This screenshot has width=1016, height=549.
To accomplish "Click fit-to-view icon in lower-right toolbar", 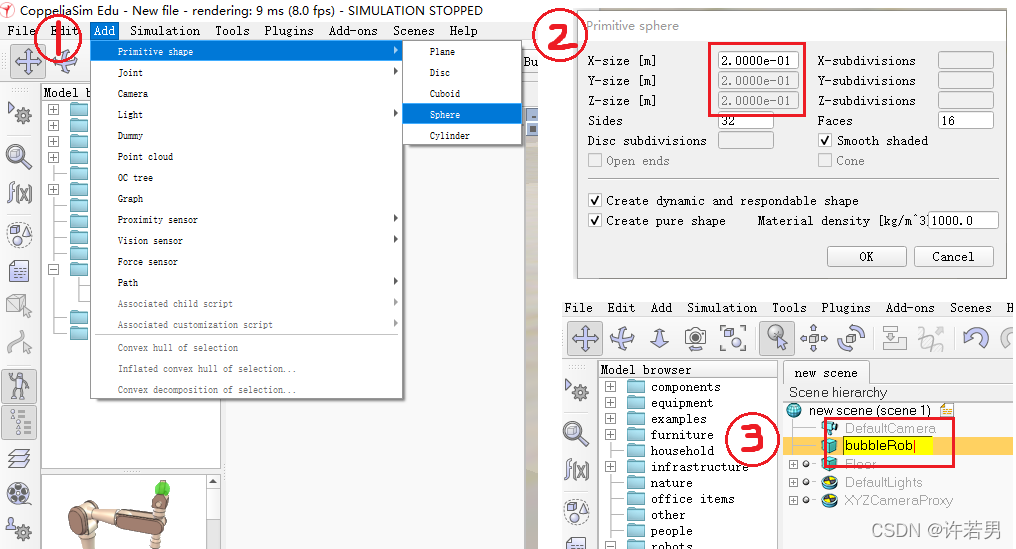I will (733, 338).
